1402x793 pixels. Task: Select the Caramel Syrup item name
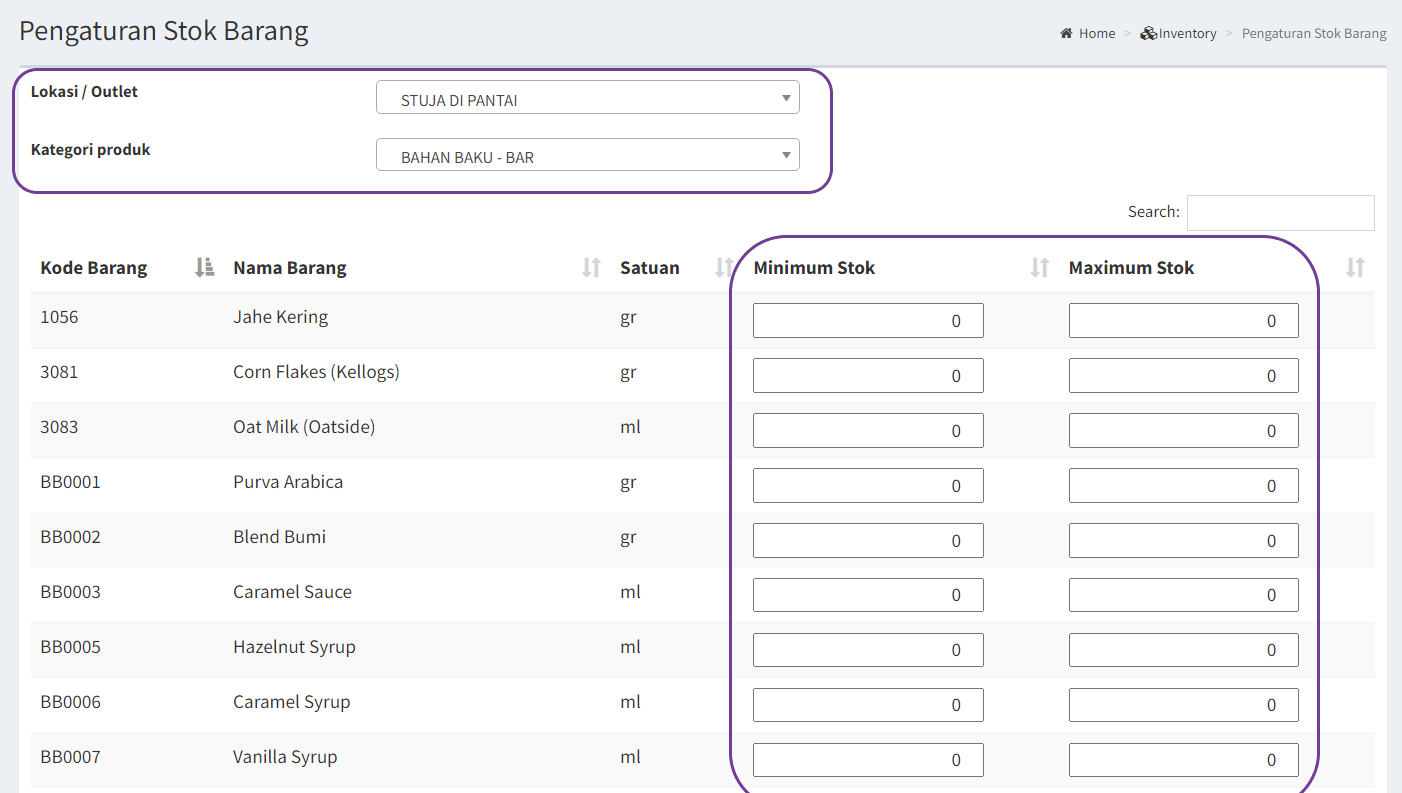pos(292,702)
